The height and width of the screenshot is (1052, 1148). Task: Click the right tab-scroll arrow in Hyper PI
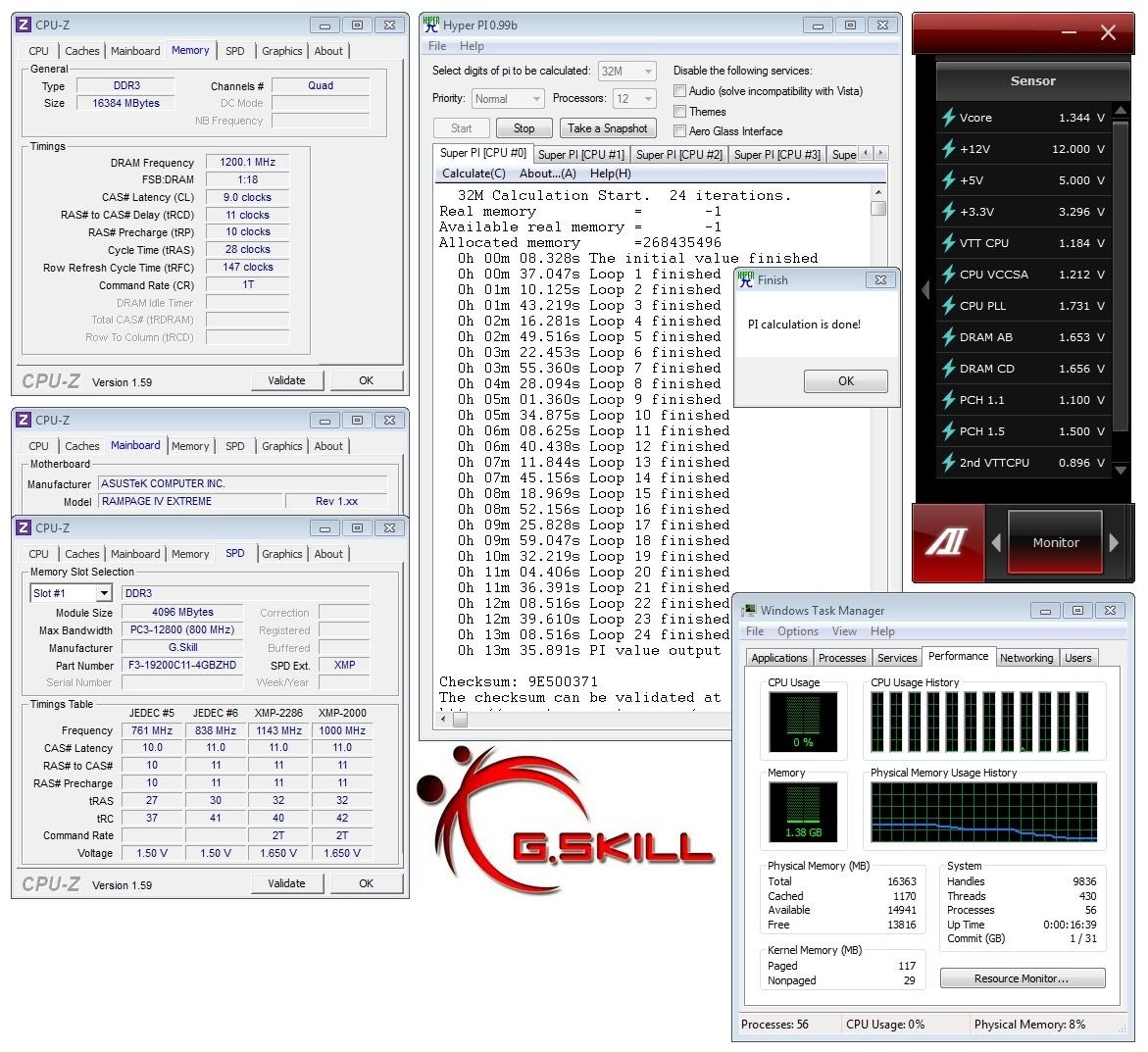tap(880, 153)
